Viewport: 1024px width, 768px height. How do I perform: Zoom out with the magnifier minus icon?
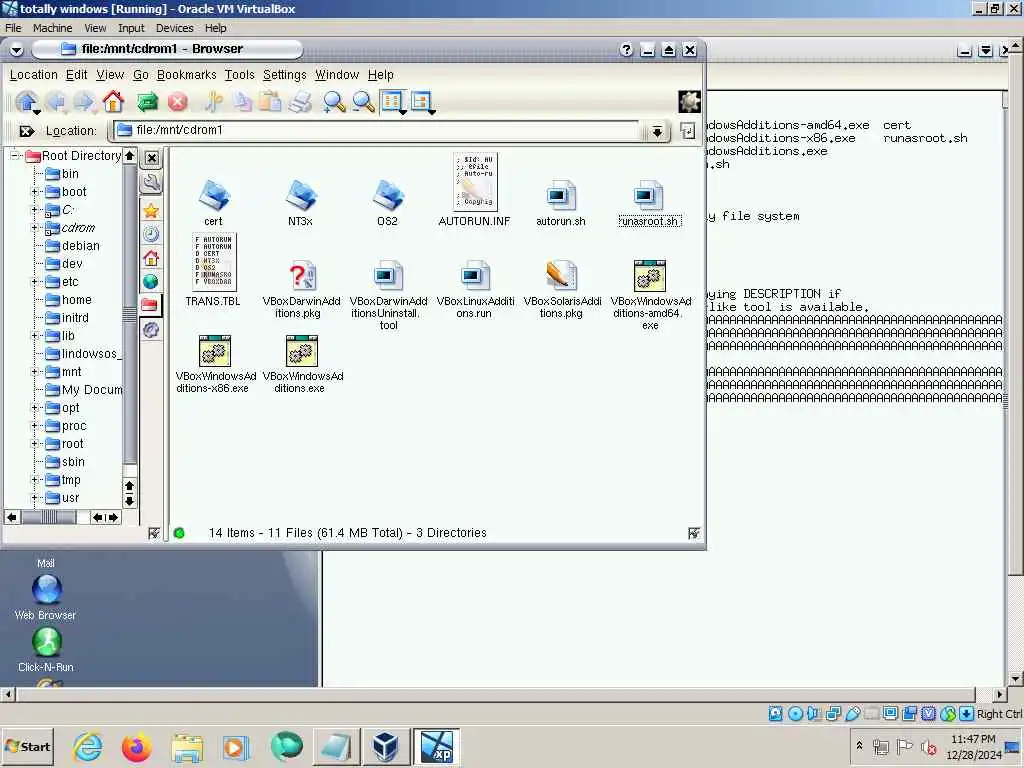coord(364,102)
